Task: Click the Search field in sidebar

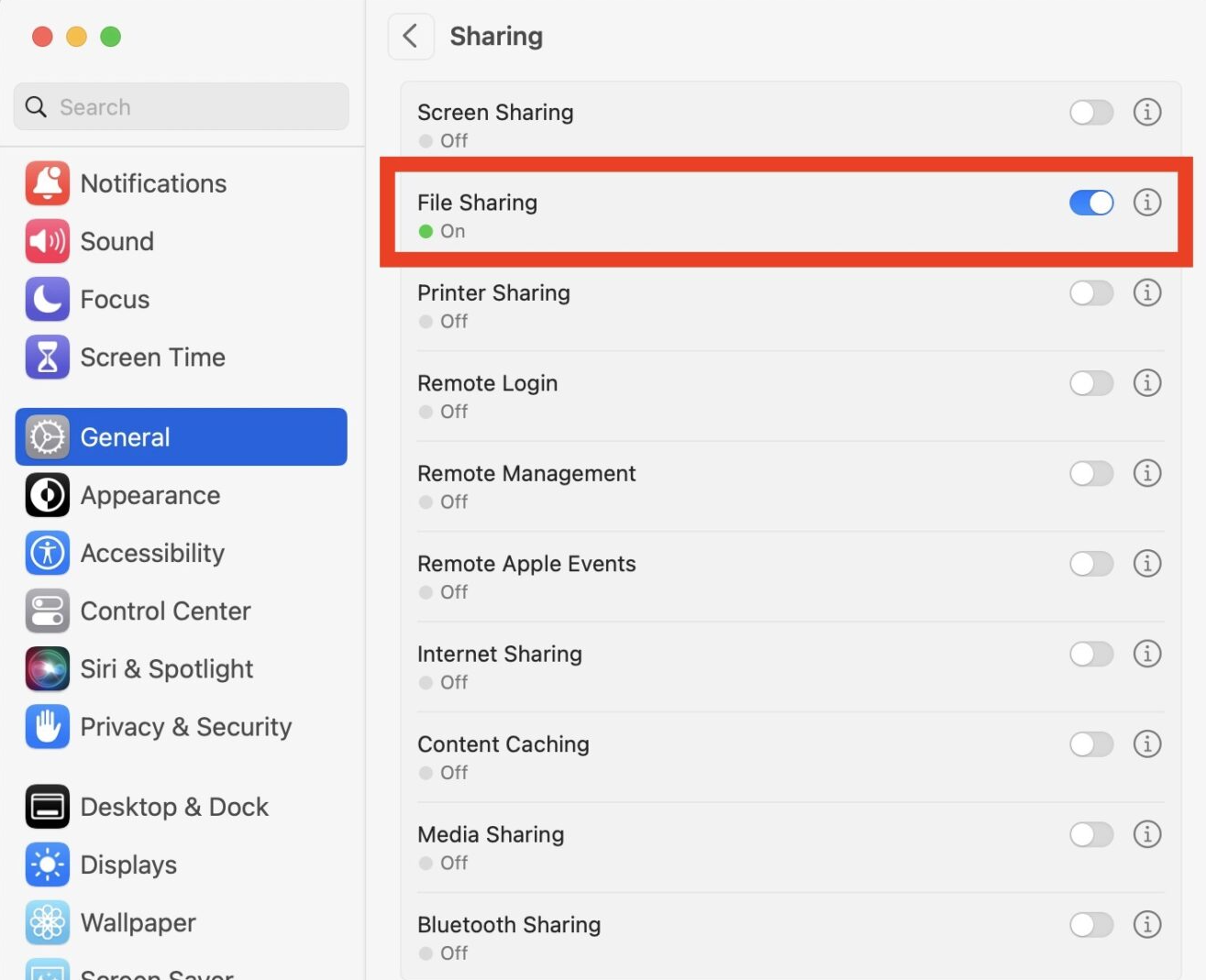Action: pos(193,107)
